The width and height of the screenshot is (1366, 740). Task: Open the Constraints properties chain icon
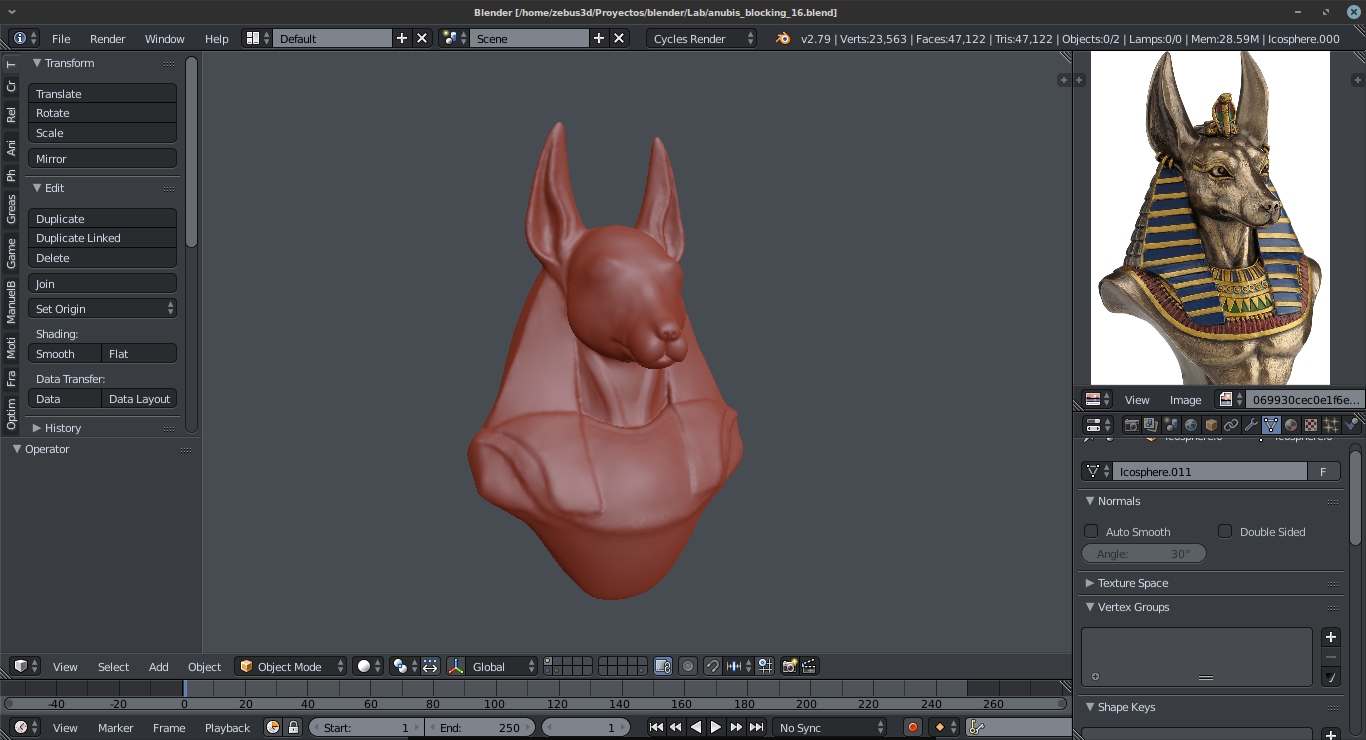(1231, 425)
